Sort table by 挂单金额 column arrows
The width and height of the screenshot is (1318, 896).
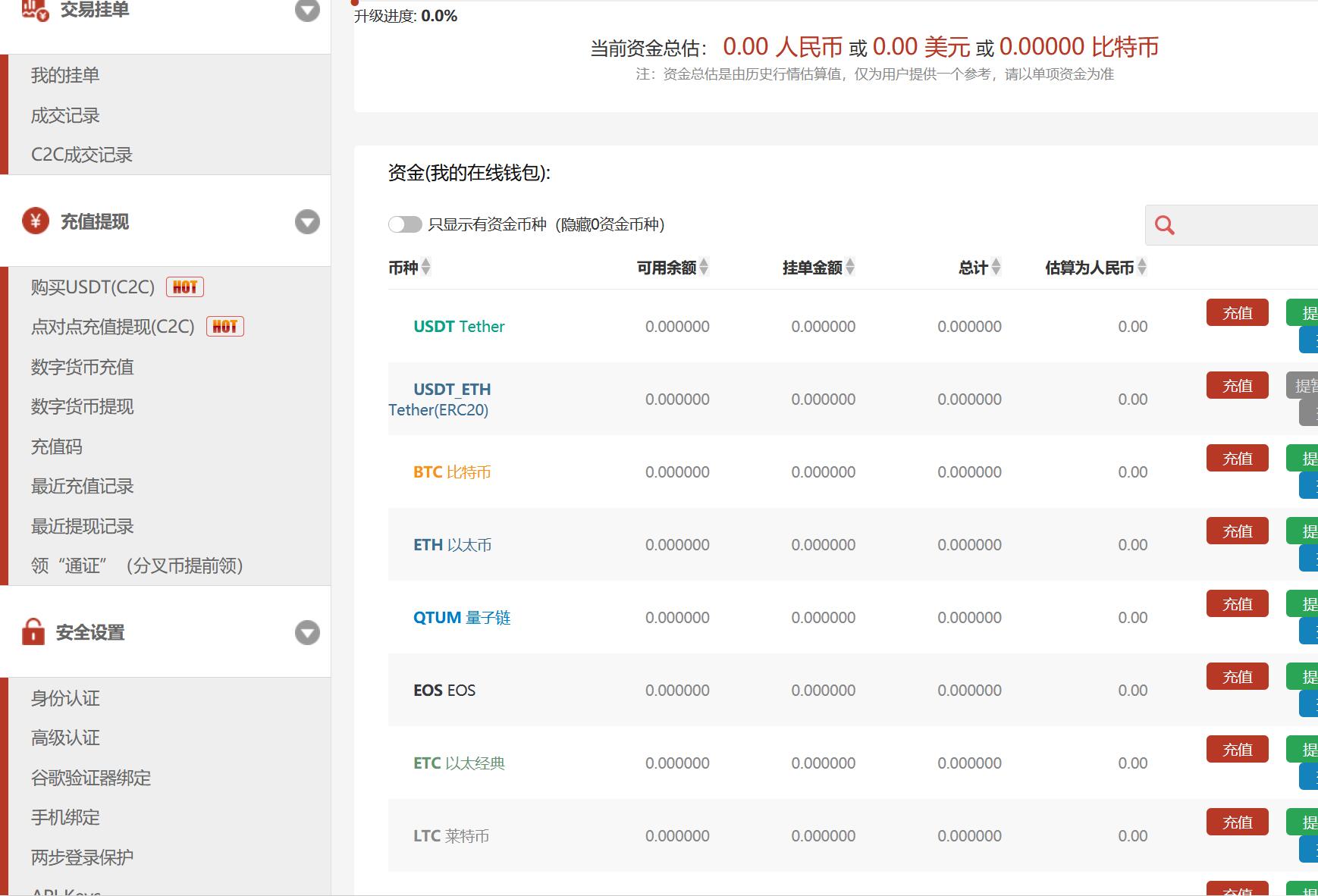click(x=850, y=267)
